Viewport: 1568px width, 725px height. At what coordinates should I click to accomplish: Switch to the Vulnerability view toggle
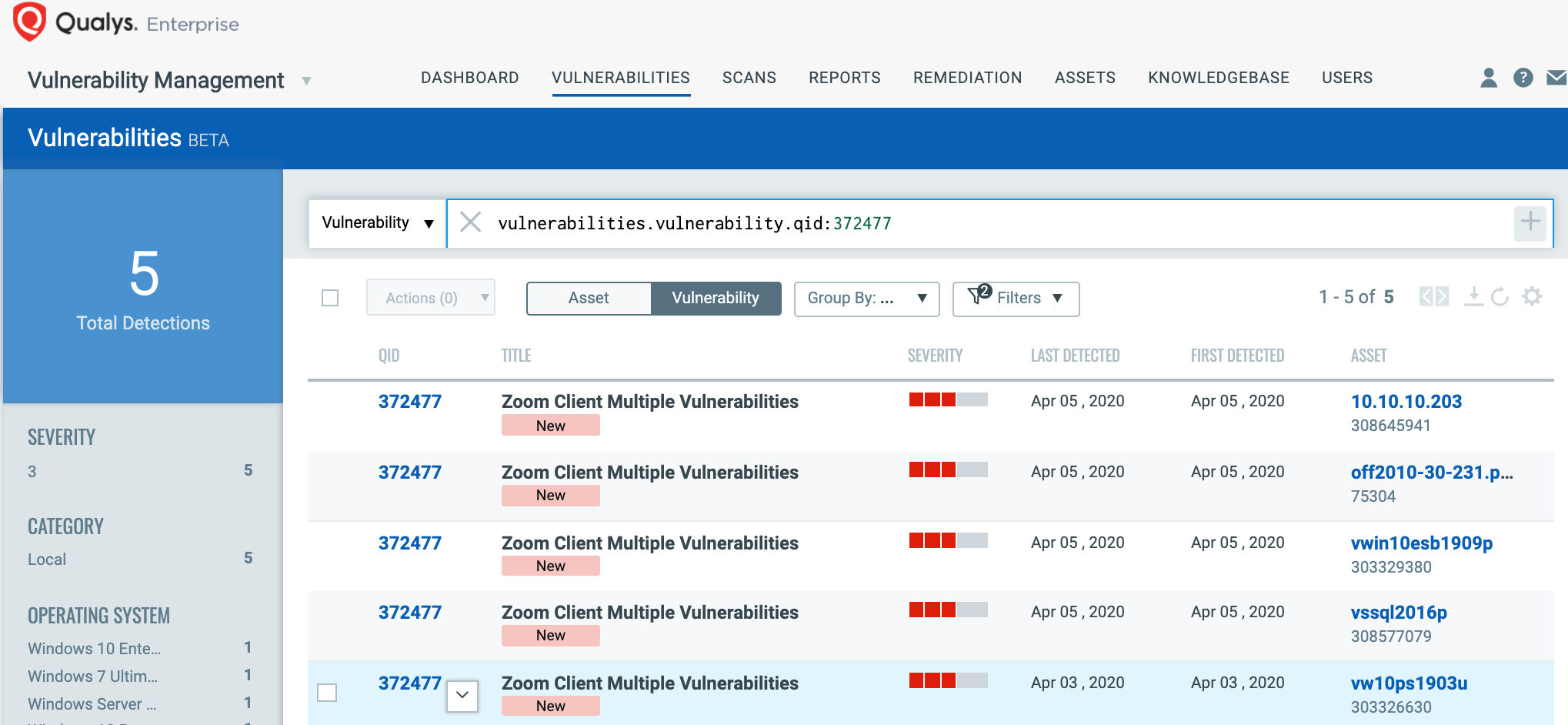pyautogui.click(x=716, y=298)
